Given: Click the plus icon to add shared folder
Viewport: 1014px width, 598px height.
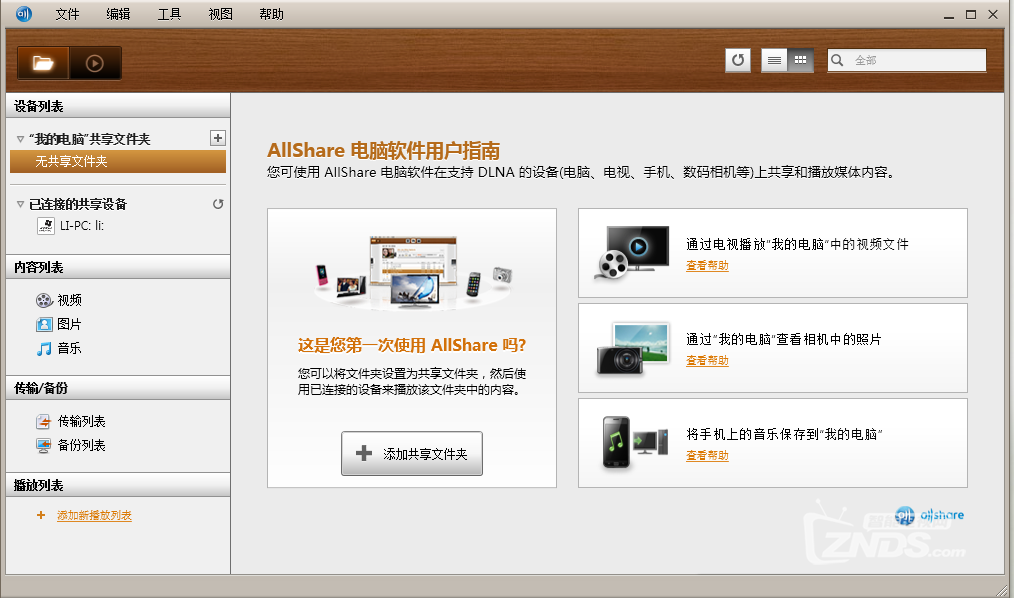Looking at the screenshot, I should (x=218, y=138).
